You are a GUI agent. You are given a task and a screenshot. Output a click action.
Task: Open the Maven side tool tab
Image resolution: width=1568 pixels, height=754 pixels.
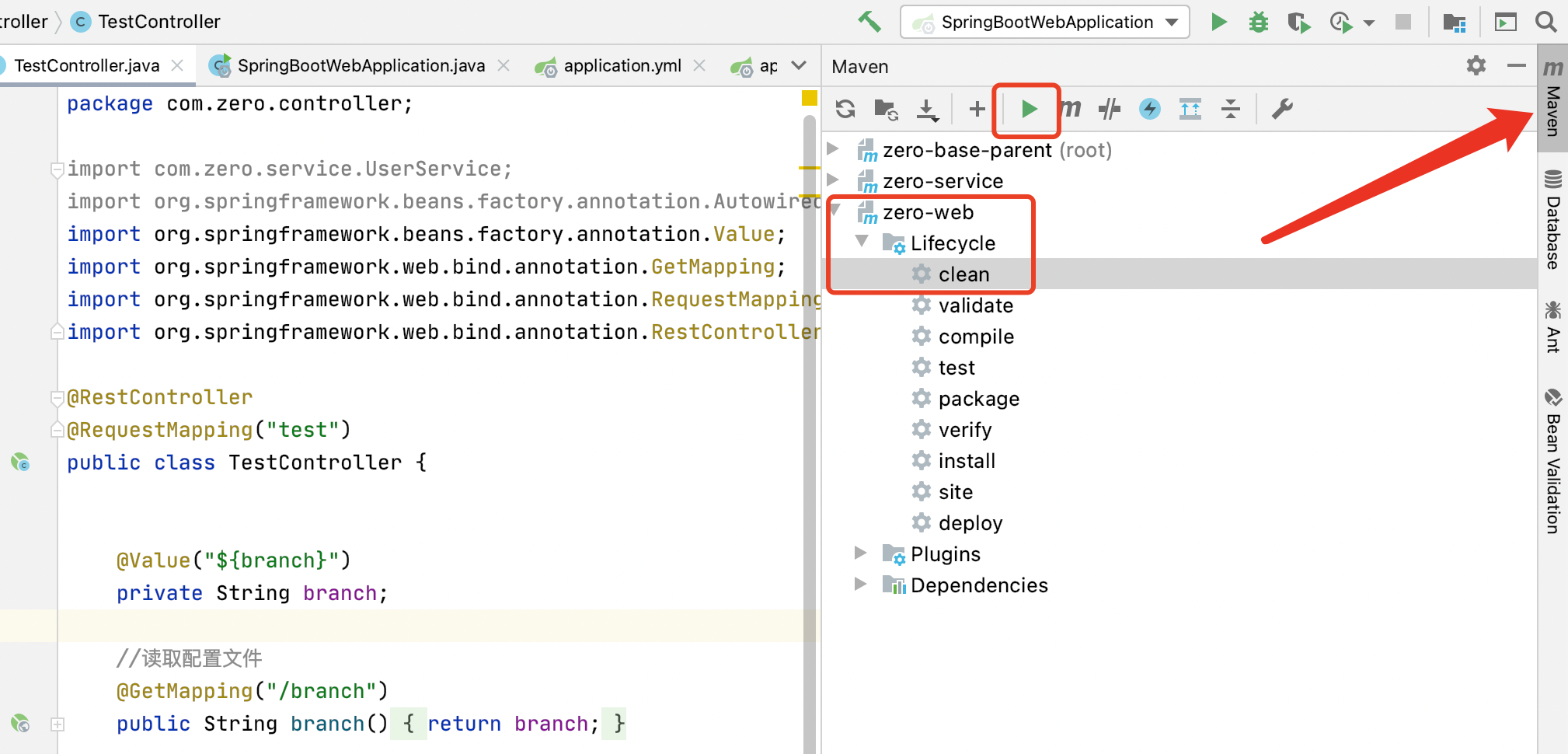pyautogui.click(x=1552, y=98)
